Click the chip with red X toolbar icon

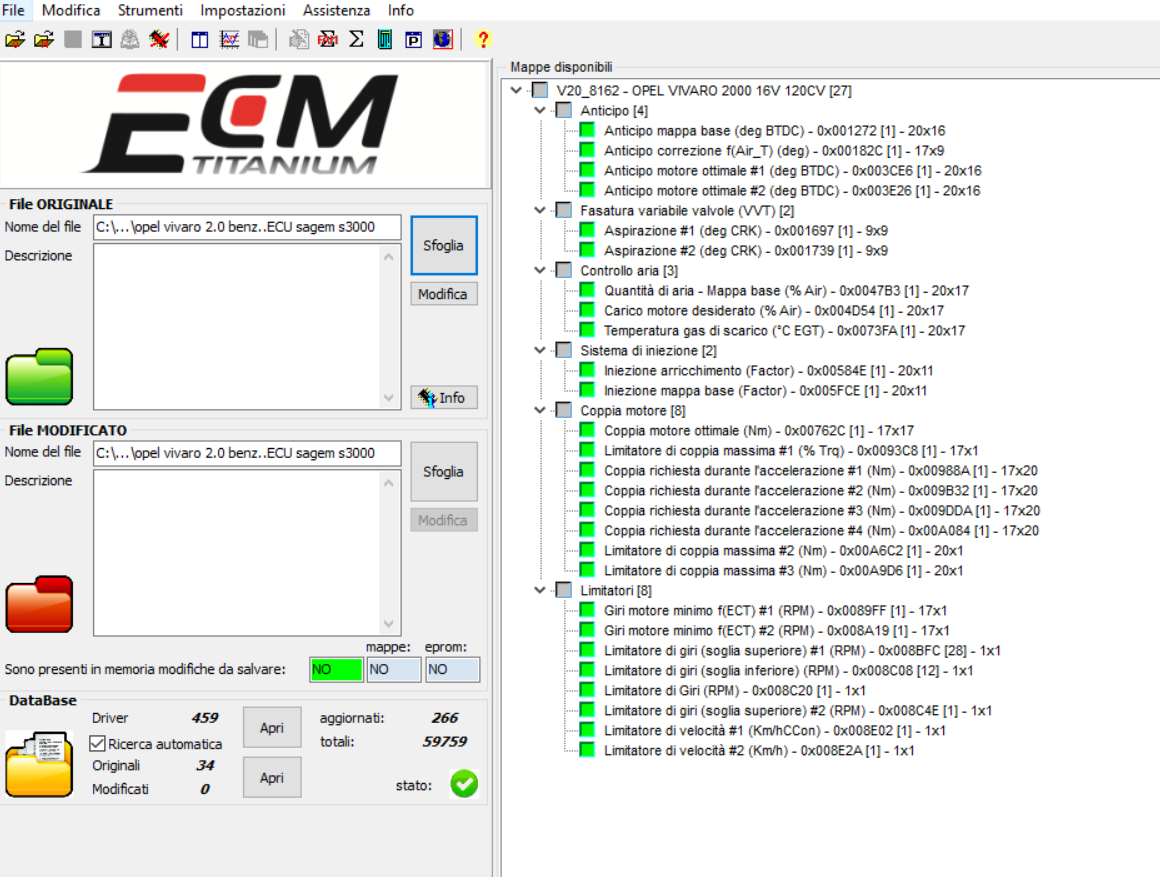159,39
